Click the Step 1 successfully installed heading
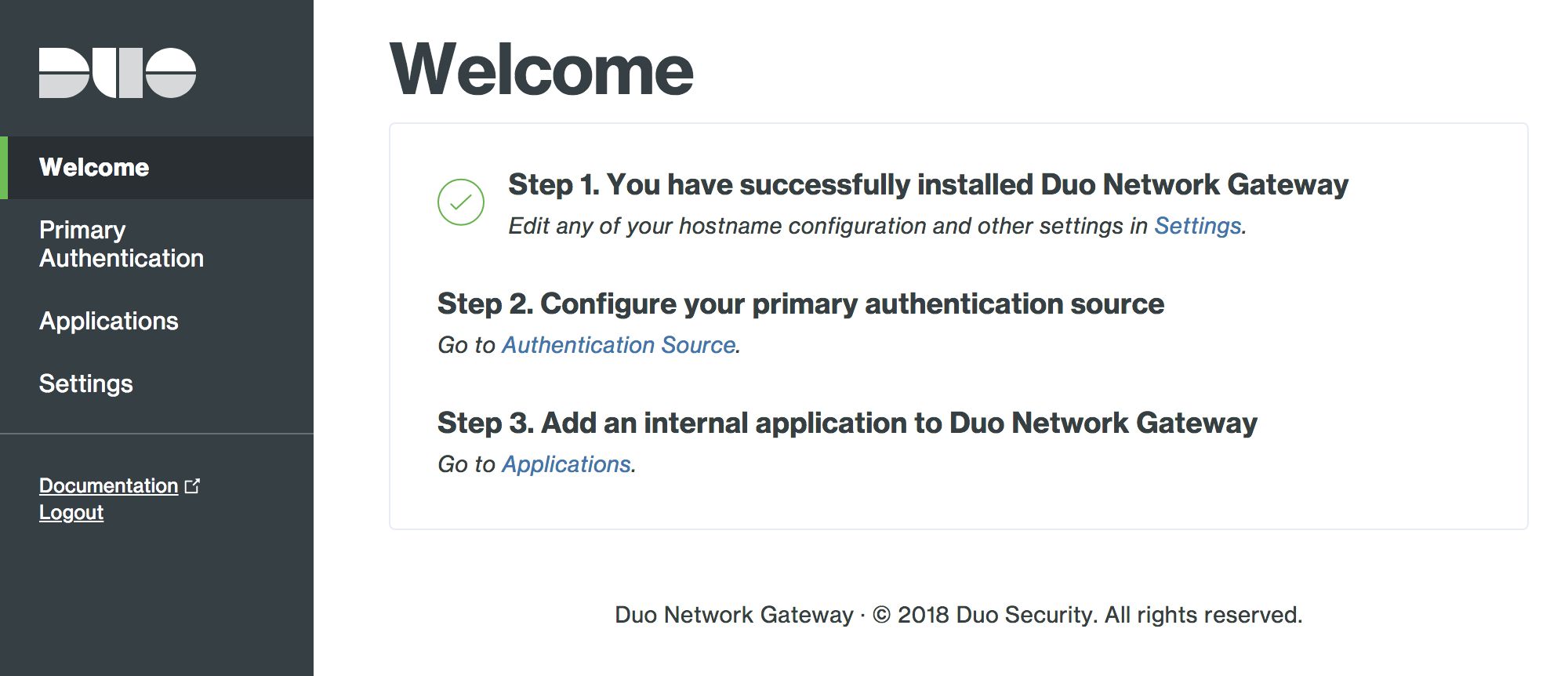The width and height of the screenshot is (1568, 676). [927, 184]
